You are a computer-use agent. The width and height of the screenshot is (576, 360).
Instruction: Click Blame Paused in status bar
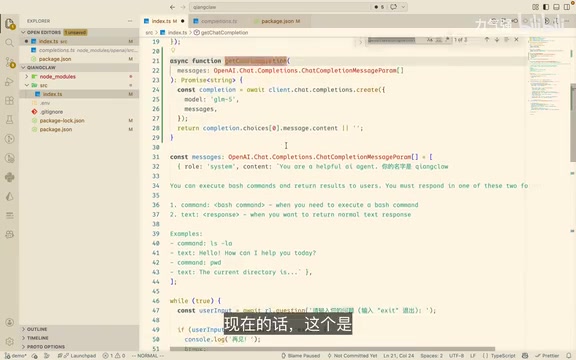click(300, 356)
